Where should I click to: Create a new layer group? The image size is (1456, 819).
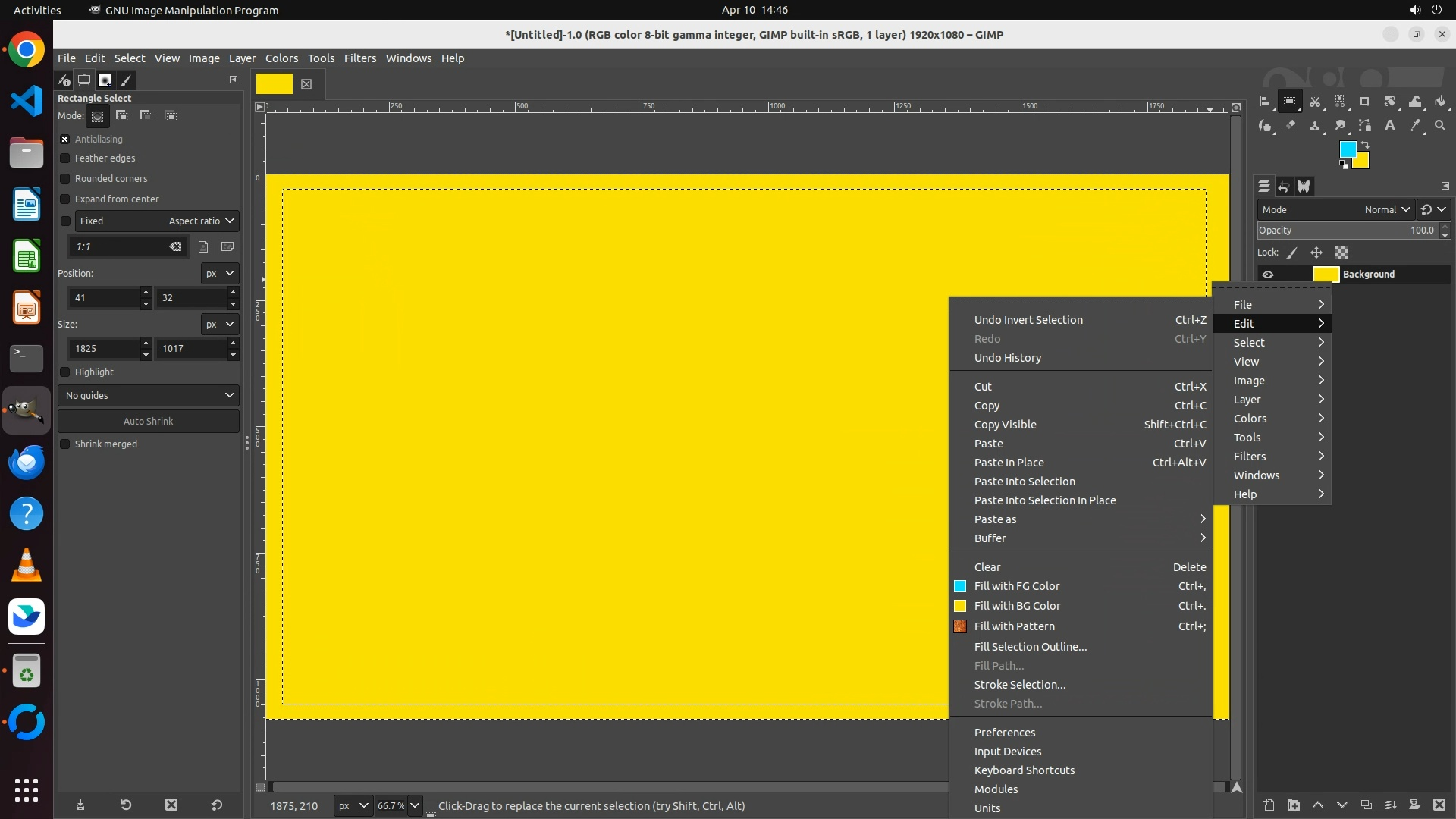point(1293,805)
